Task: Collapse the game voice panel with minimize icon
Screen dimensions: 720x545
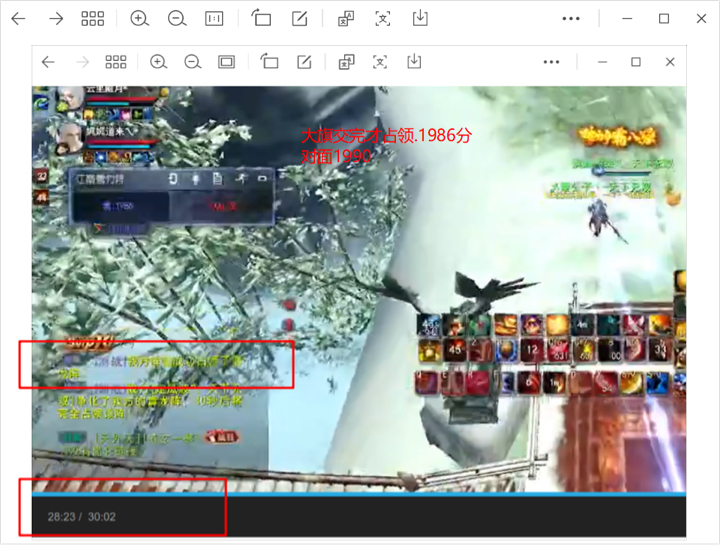Action: point(262,178)
